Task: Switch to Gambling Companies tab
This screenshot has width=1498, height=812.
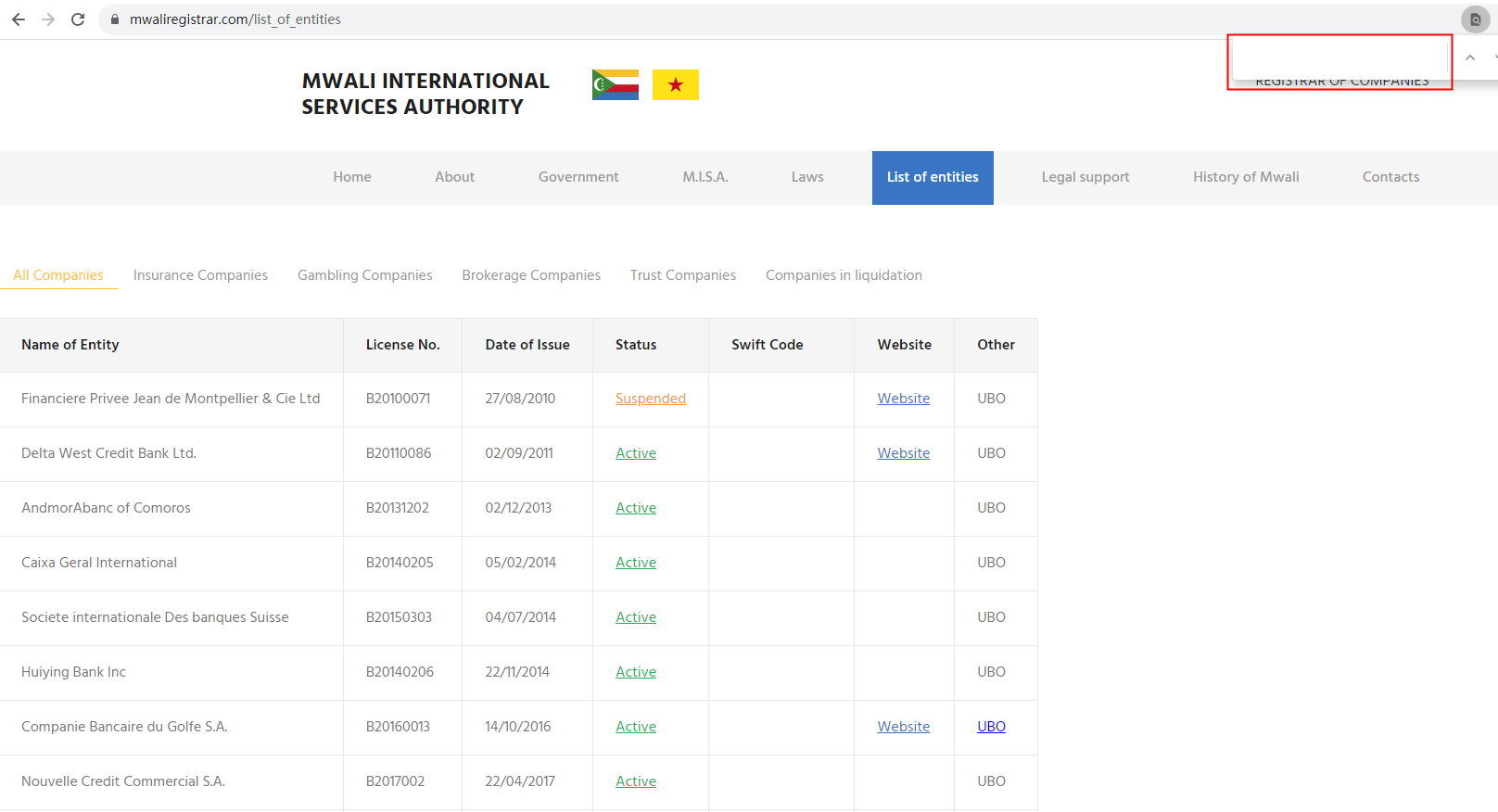Action: click(364, 275)
